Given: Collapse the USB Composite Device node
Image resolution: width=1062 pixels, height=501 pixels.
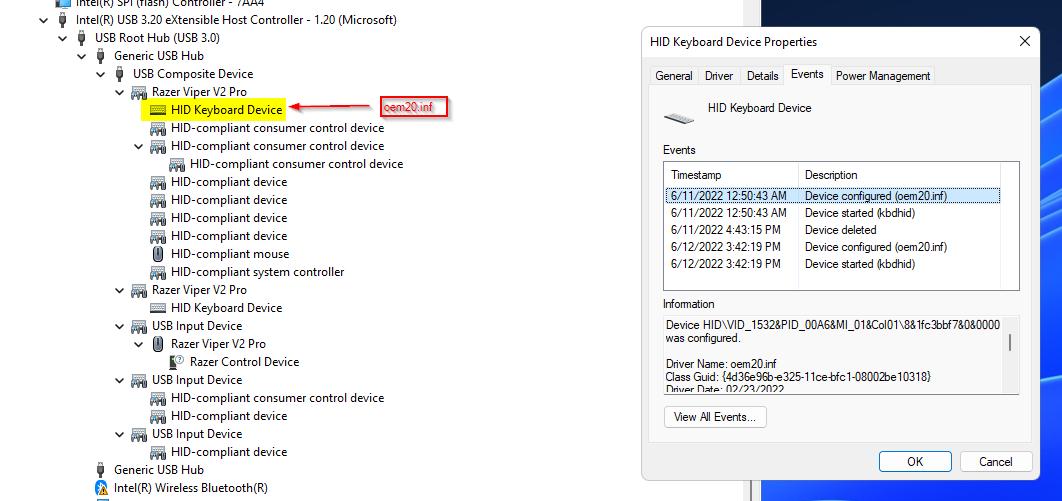Looking at the screenshot, I should [x=101, y=74].
